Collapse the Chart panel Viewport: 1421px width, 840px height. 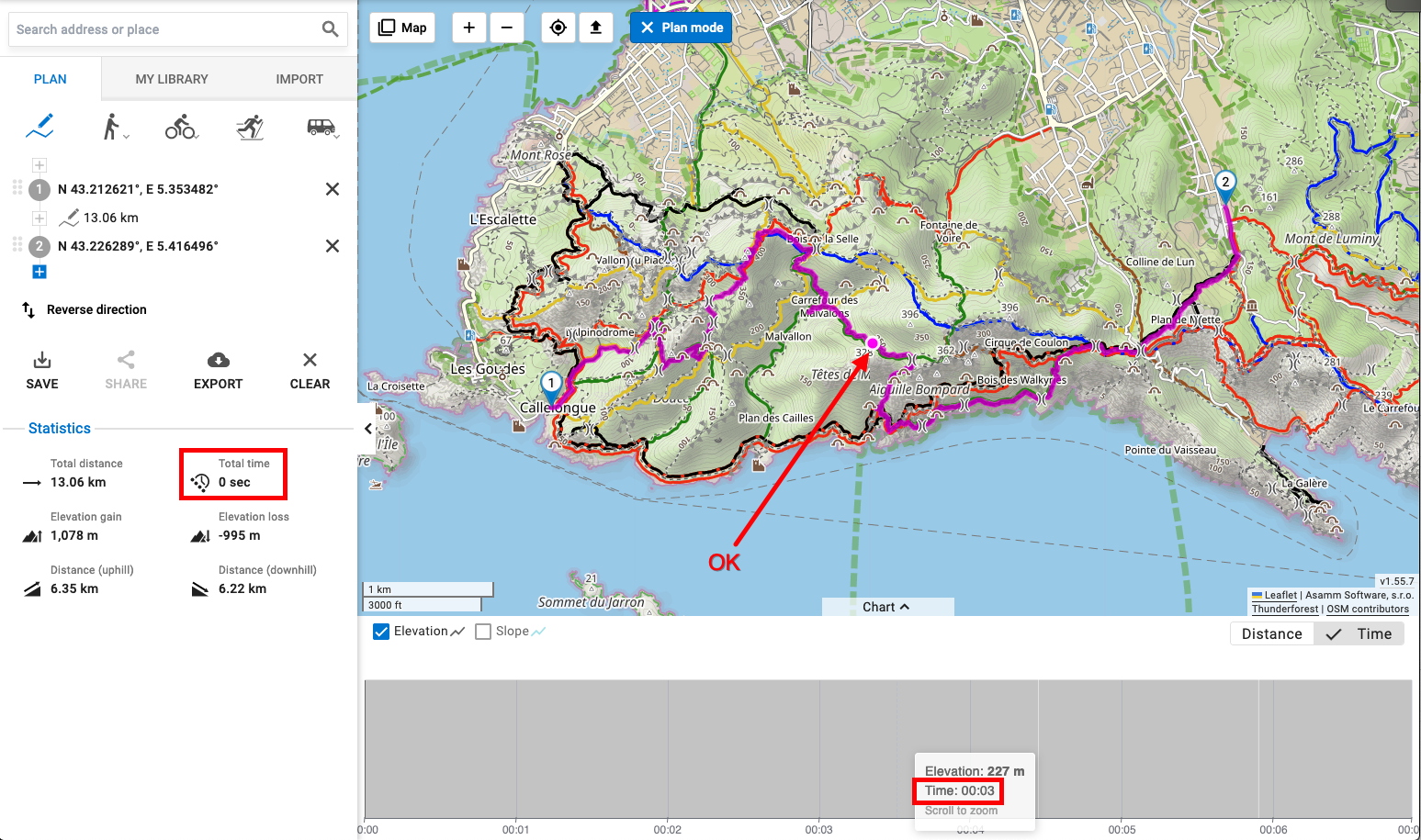pos(887,607)
